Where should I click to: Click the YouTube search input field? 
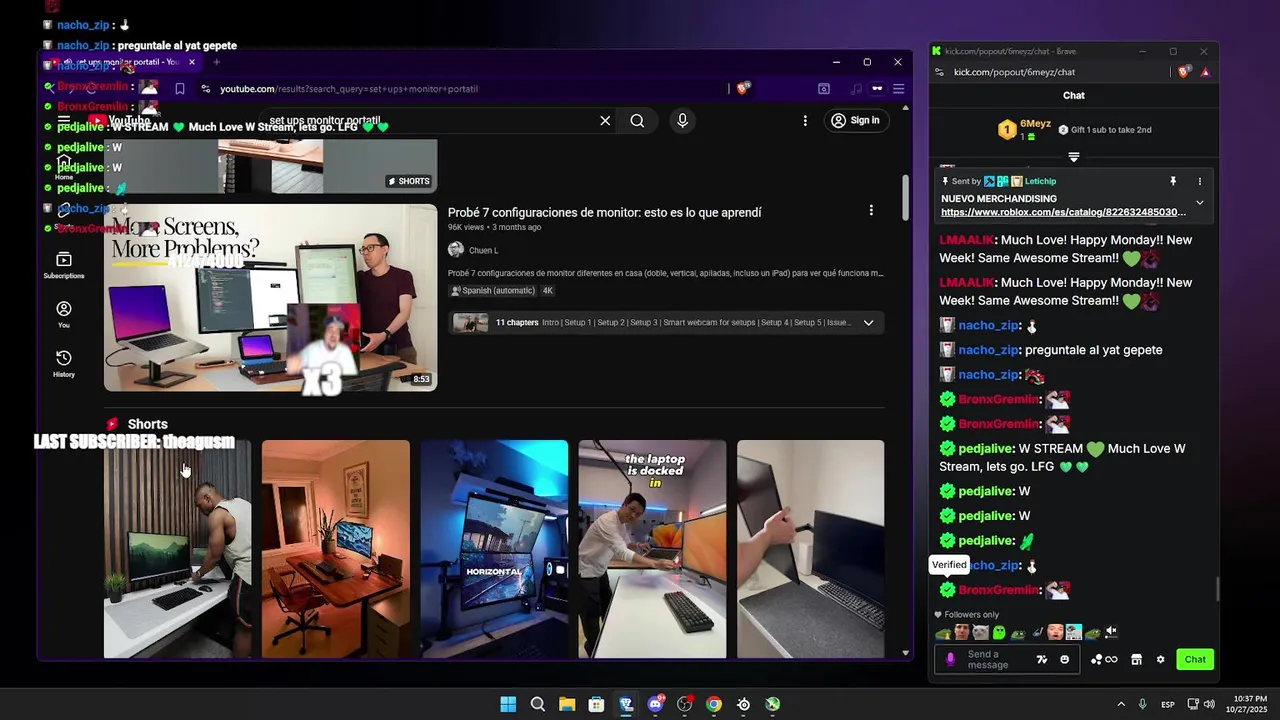pyautogui.click(x=430, y=120)
